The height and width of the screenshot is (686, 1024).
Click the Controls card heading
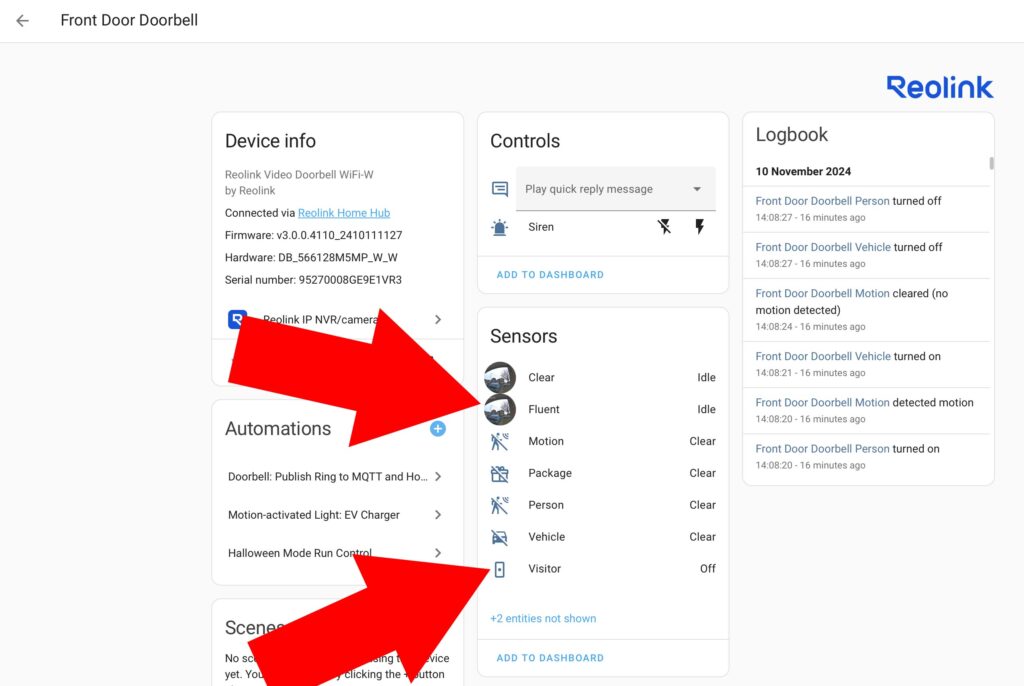[x=525, y=141]
